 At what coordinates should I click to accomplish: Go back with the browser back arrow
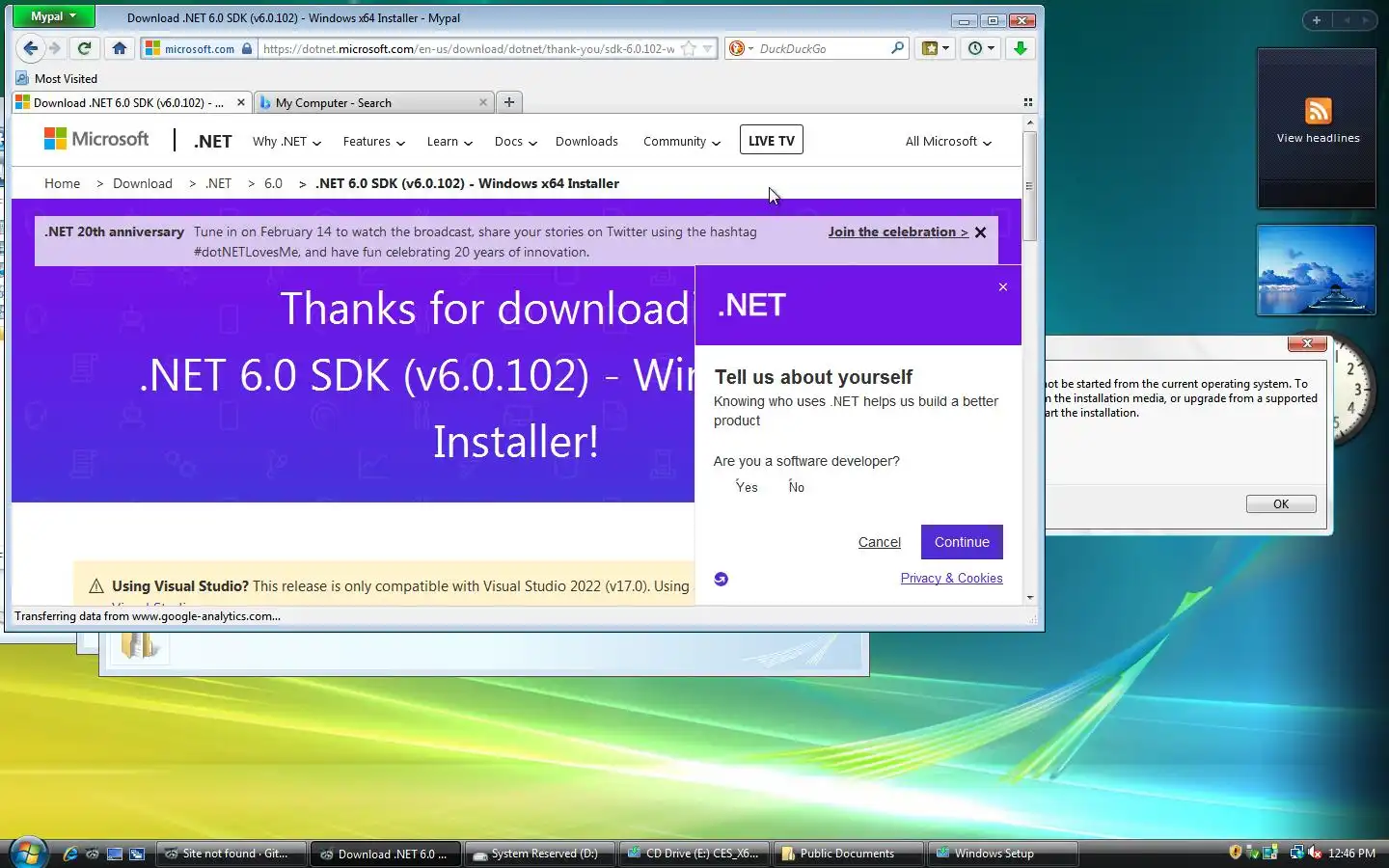click(x=31, y=48)
